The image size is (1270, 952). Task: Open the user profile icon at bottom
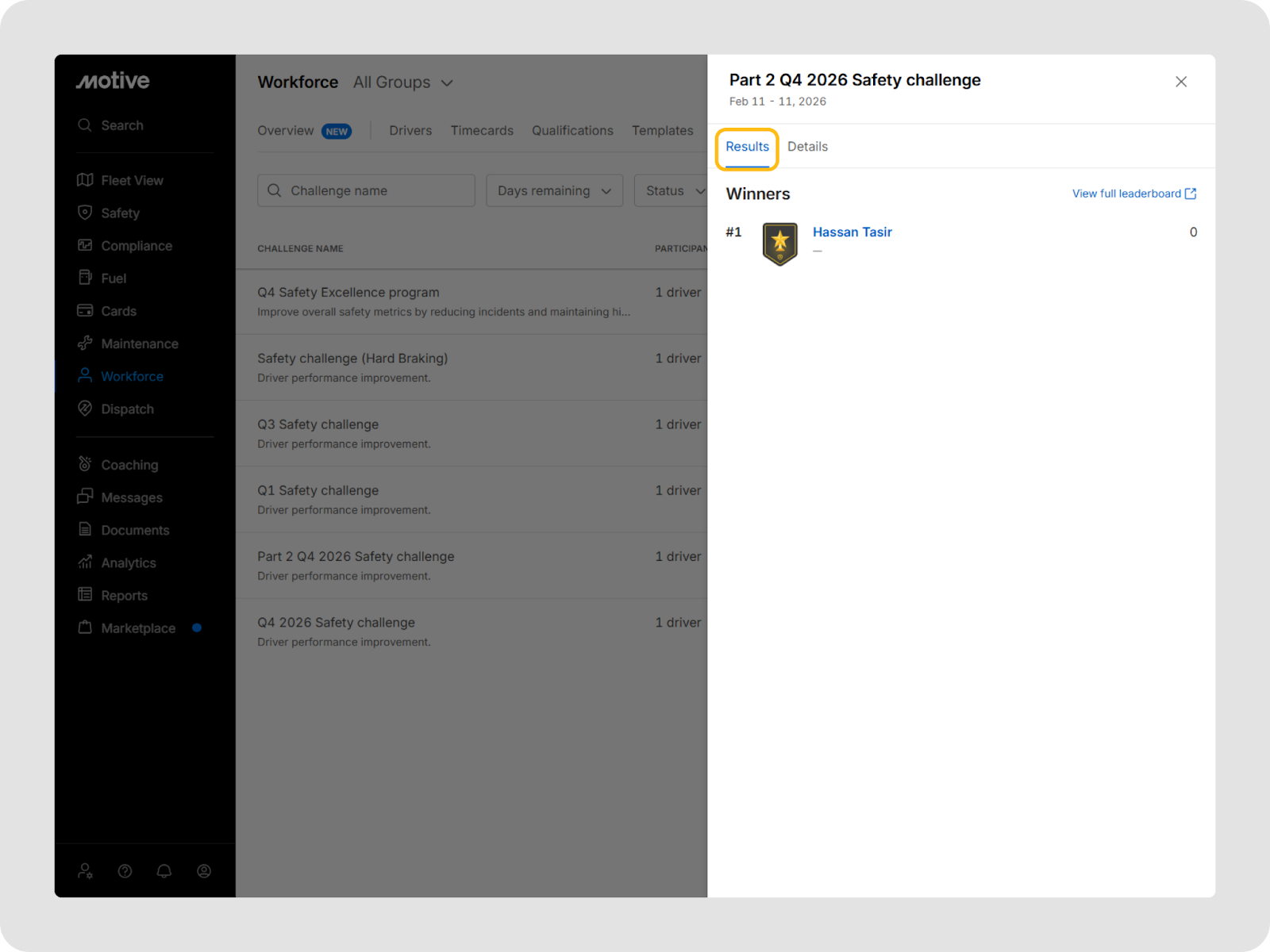tap(204, 871)
